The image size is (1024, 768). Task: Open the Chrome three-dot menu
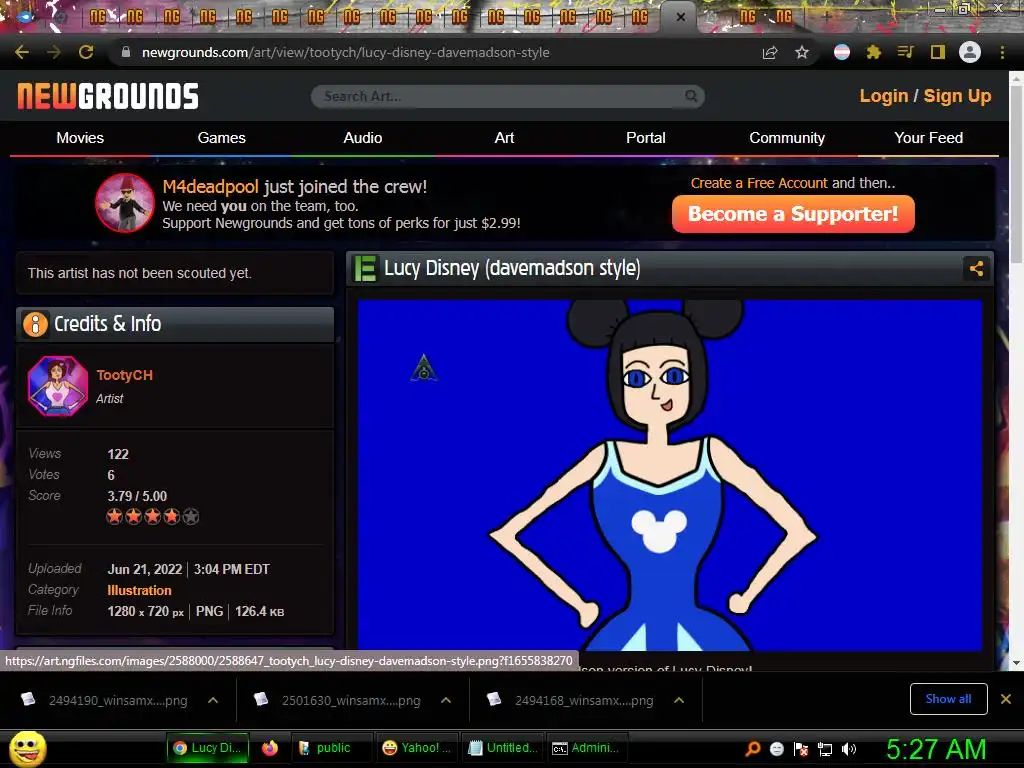1002,52
